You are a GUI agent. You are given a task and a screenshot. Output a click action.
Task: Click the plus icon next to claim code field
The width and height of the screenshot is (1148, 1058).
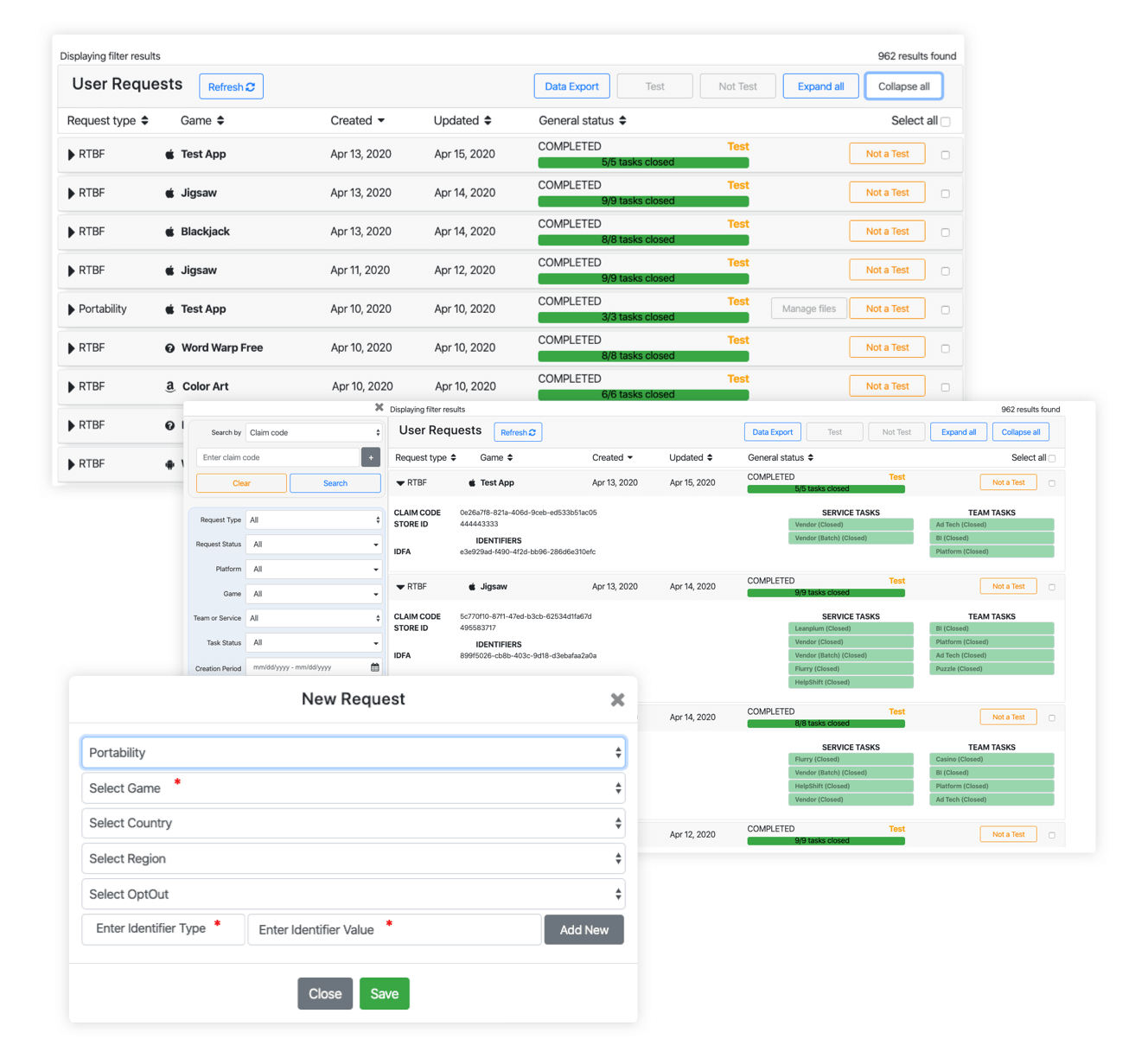[371, 457]
